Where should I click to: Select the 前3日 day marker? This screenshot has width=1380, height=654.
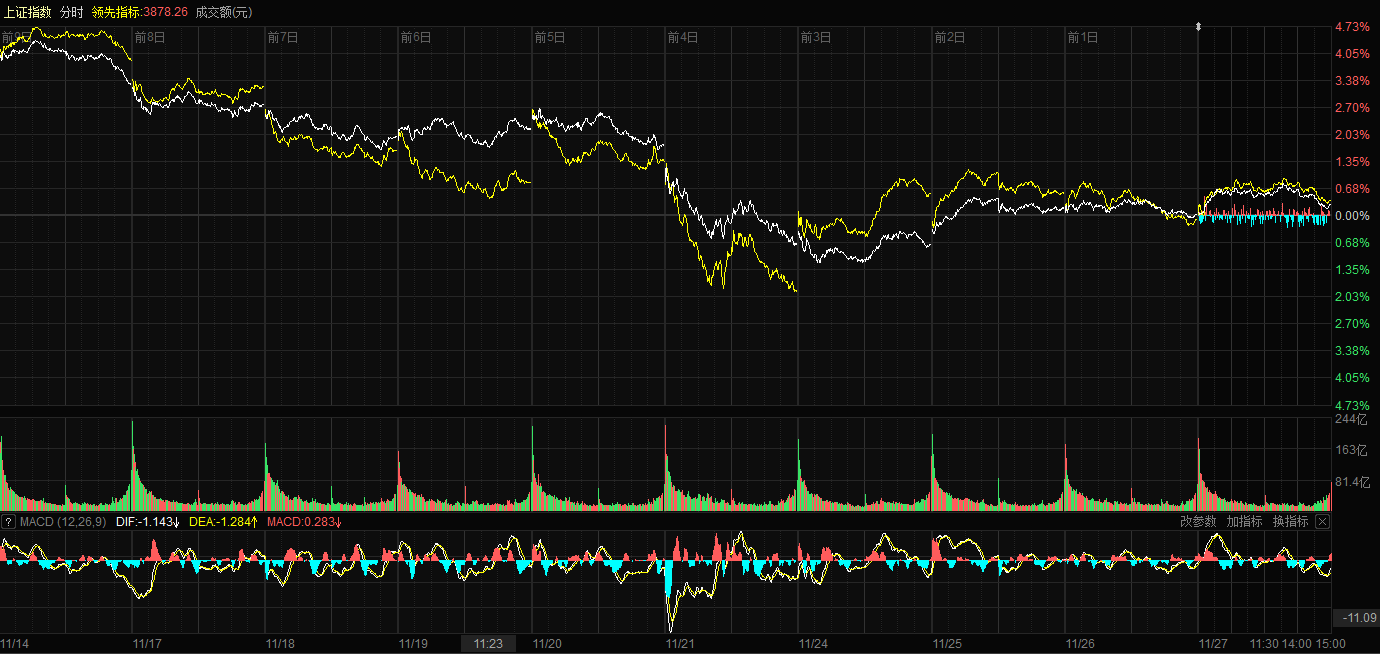(x=816, y=38)
